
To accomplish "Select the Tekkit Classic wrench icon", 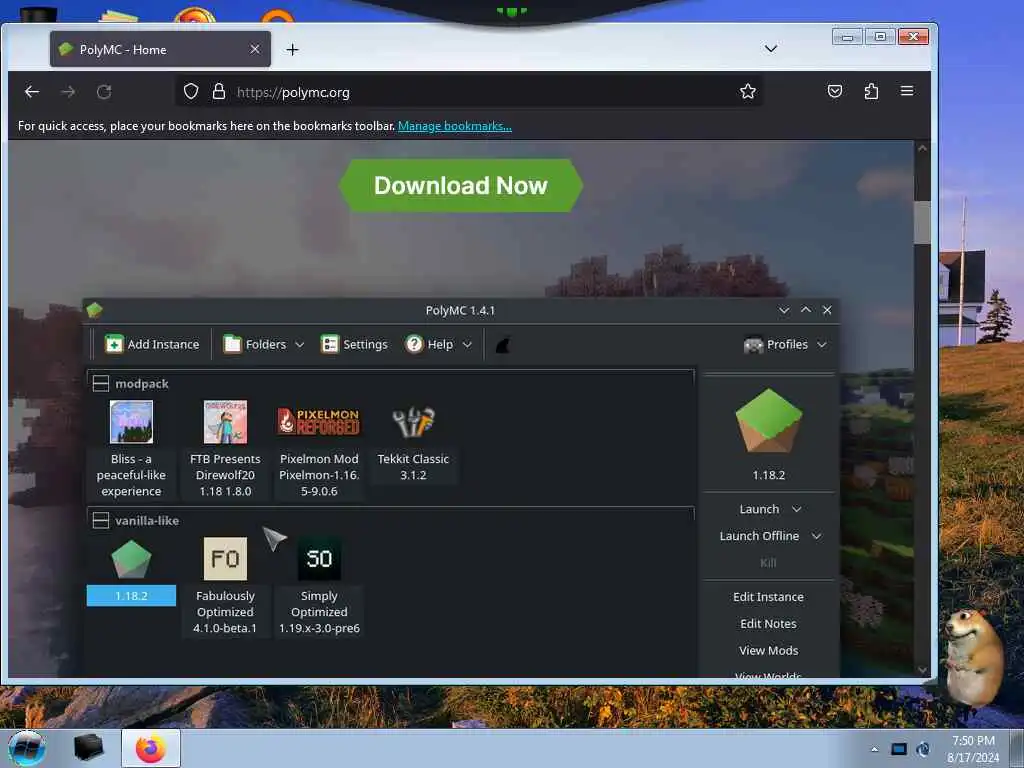I will coord(413,422).
